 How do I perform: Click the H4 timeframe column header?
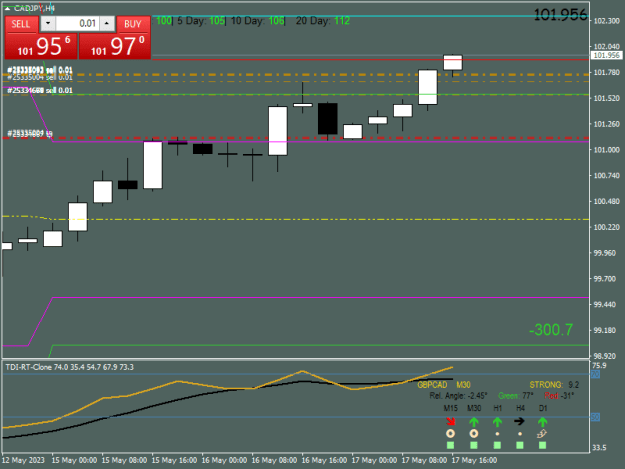(520, 408)
